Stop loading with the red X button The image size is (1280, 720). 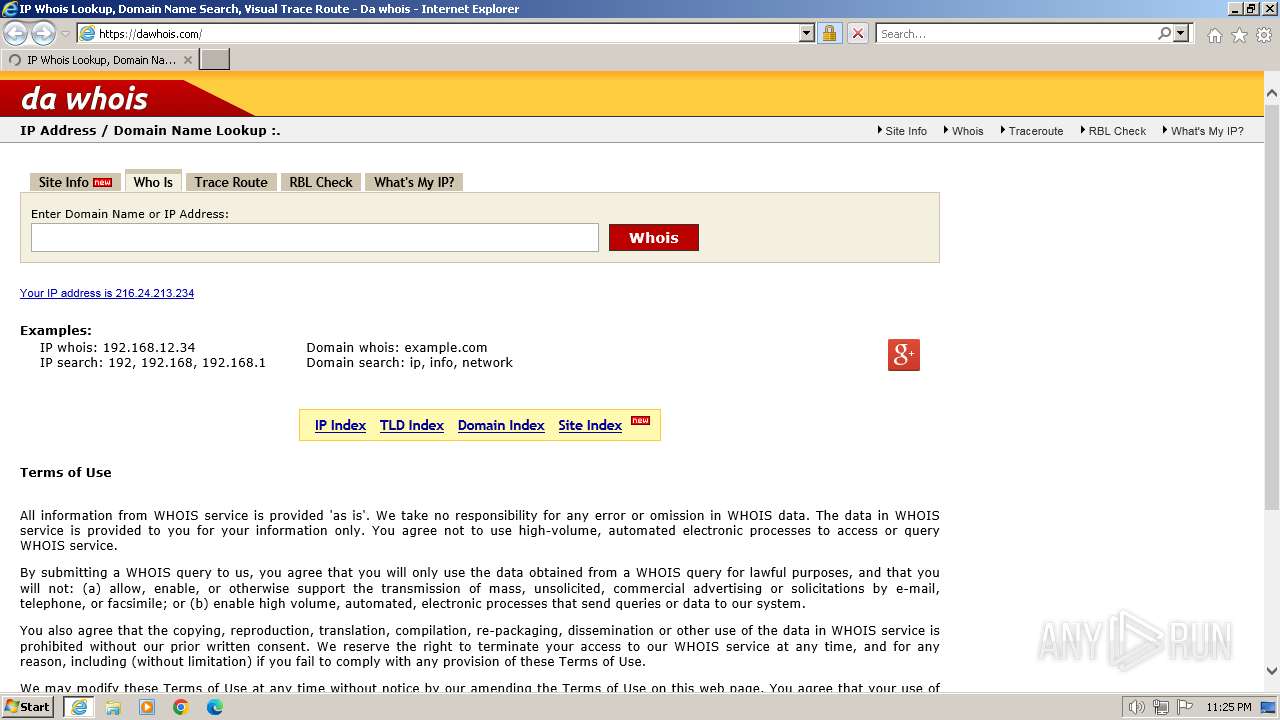[x=857, y=33]
